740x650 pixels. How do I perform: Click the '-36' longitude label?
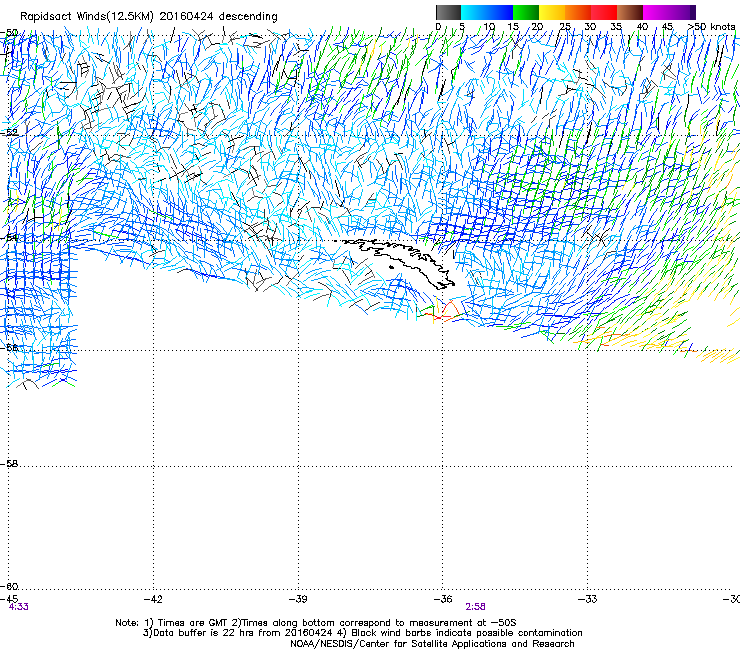(x=443, y=599)
